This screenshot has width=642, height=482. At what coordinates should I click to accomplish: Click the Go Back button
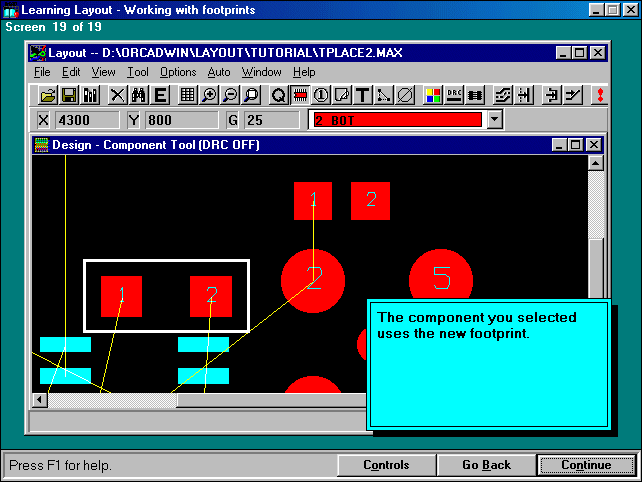pos(486,465)
